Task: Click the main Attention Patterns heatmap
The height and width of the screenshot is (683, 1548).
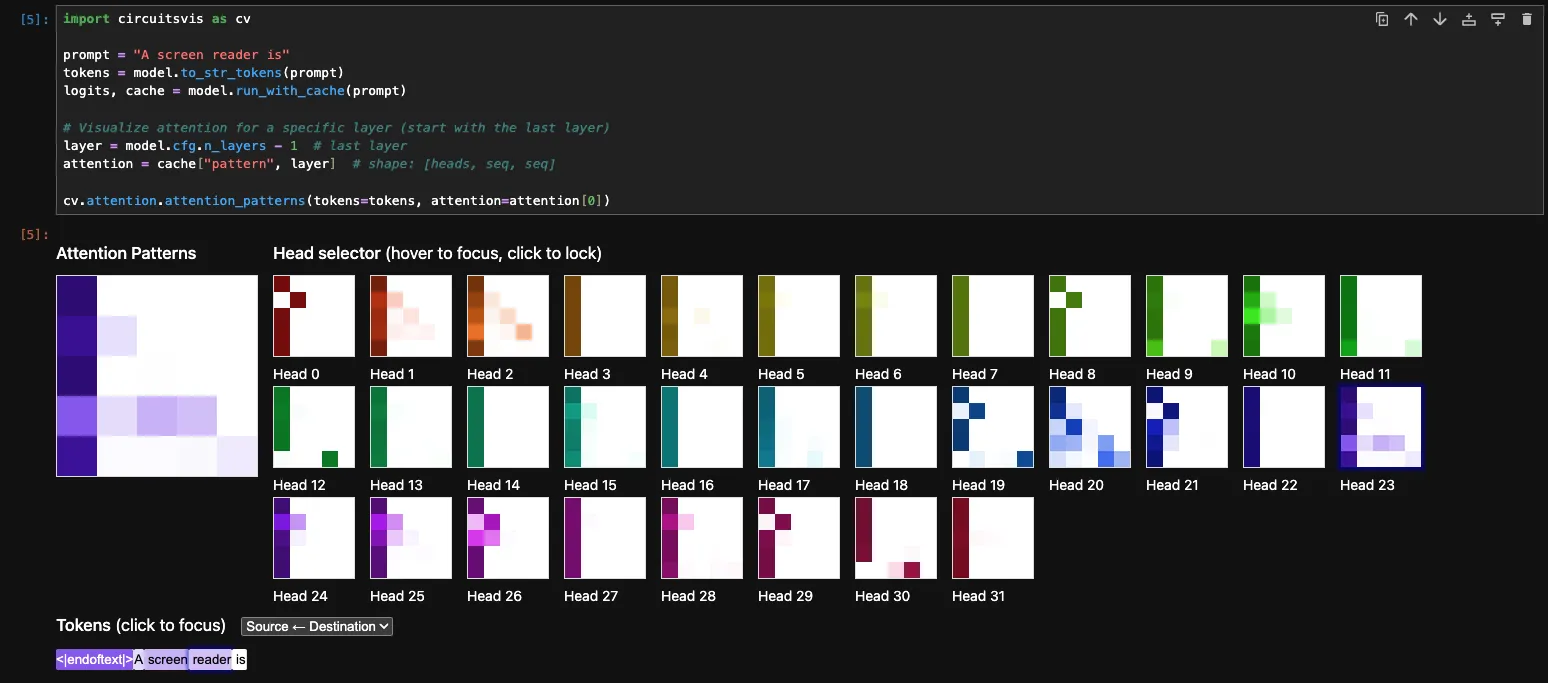Action: tap(156, 376)
